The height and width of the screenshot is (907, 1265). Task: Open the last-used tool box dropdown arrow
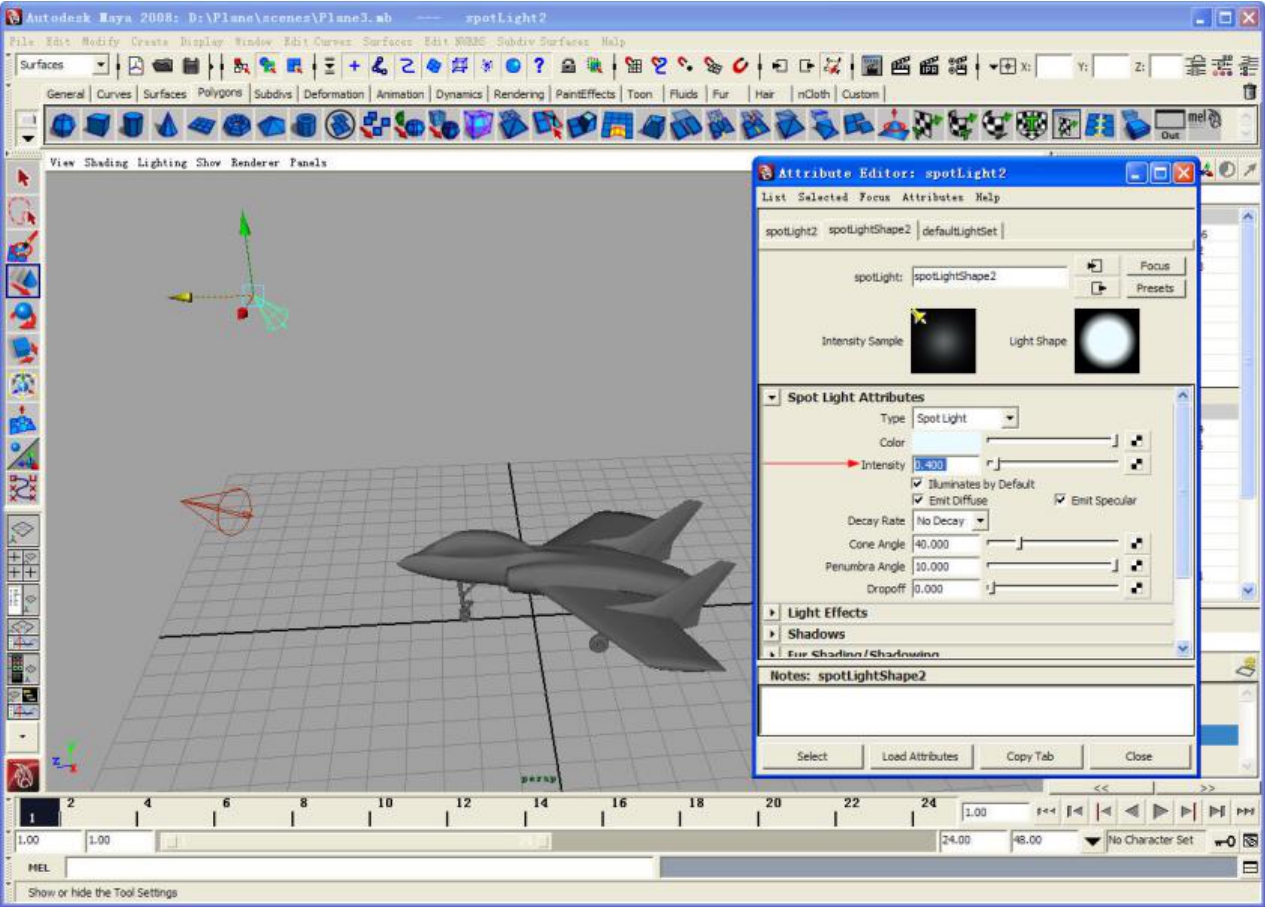click(24, 738)
